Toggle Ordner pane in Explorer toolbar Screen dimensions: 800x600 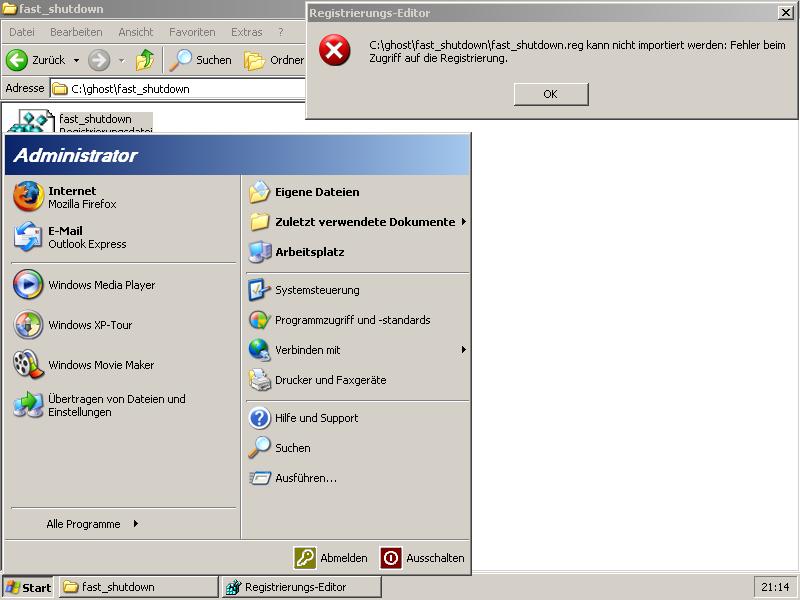pos(273,60)
